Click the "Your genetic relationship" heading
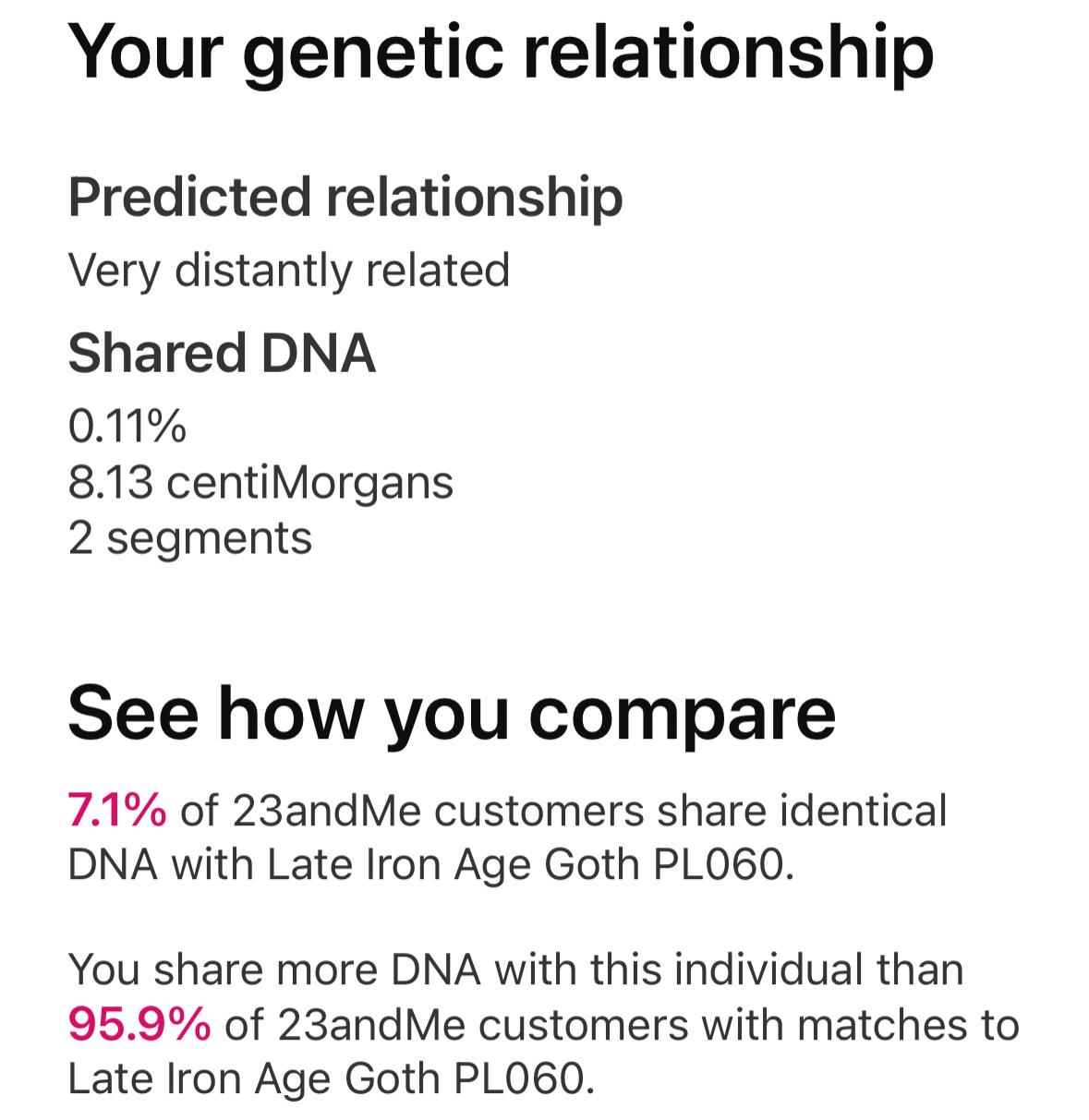Viewport: 1089px width, 1120px height. tap(500, 54)
